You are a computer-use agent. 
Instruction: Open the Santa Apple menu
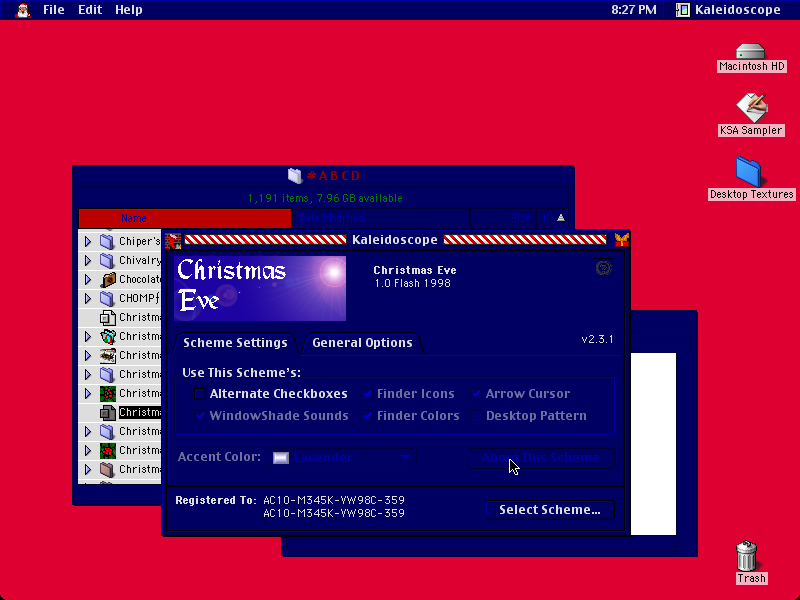pos(22,10)
